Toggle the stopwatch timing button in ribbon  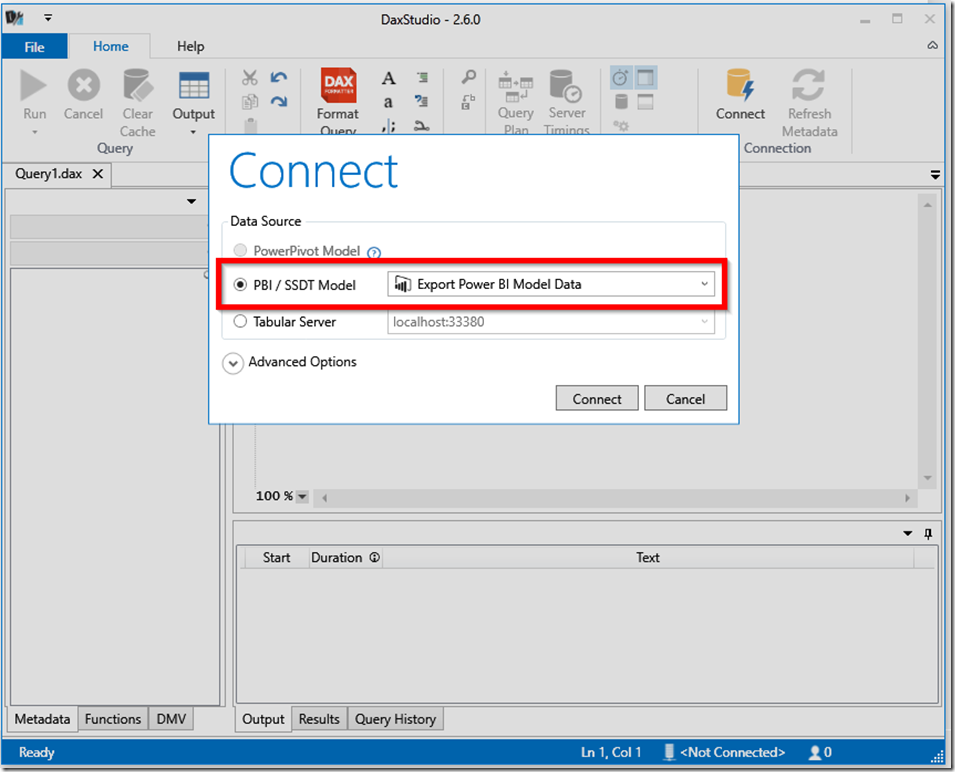621,77
